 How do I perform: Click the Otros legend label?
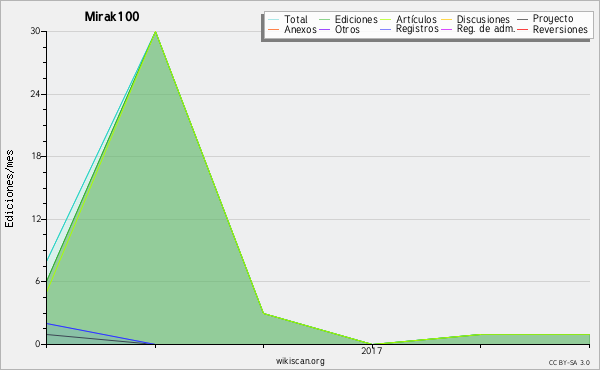(347, 29)
